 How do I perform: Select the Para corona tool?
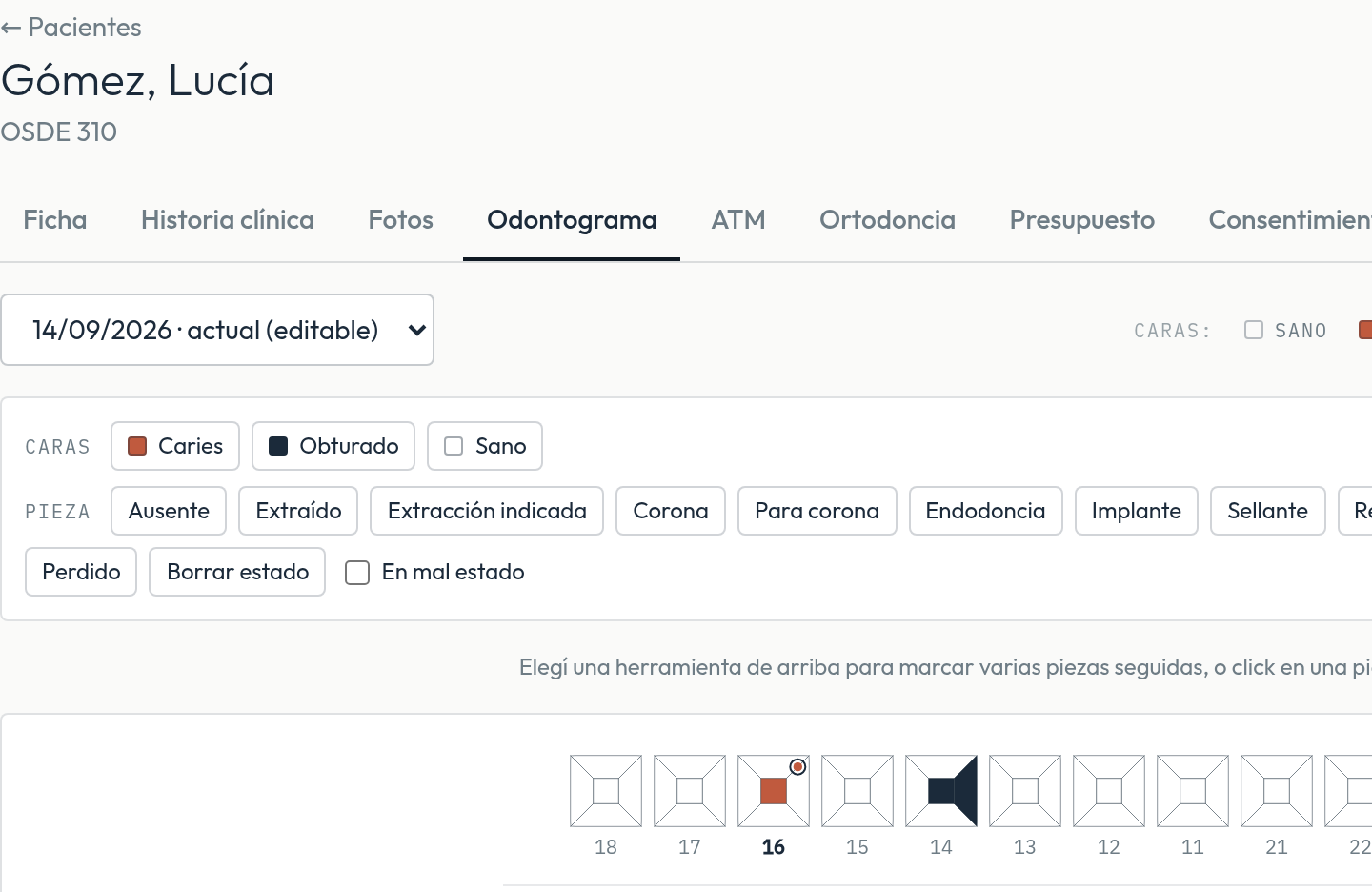pyautogui.click(x=817, y=511)
